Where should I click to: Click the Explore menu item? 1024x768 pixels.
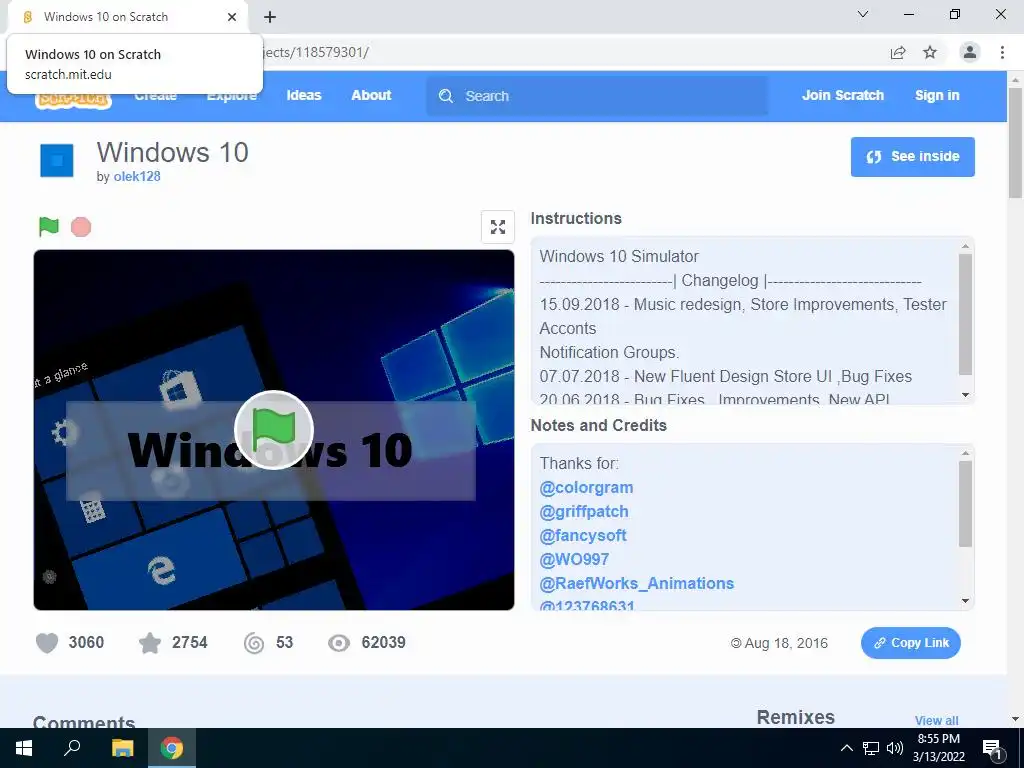pos(232,97)
